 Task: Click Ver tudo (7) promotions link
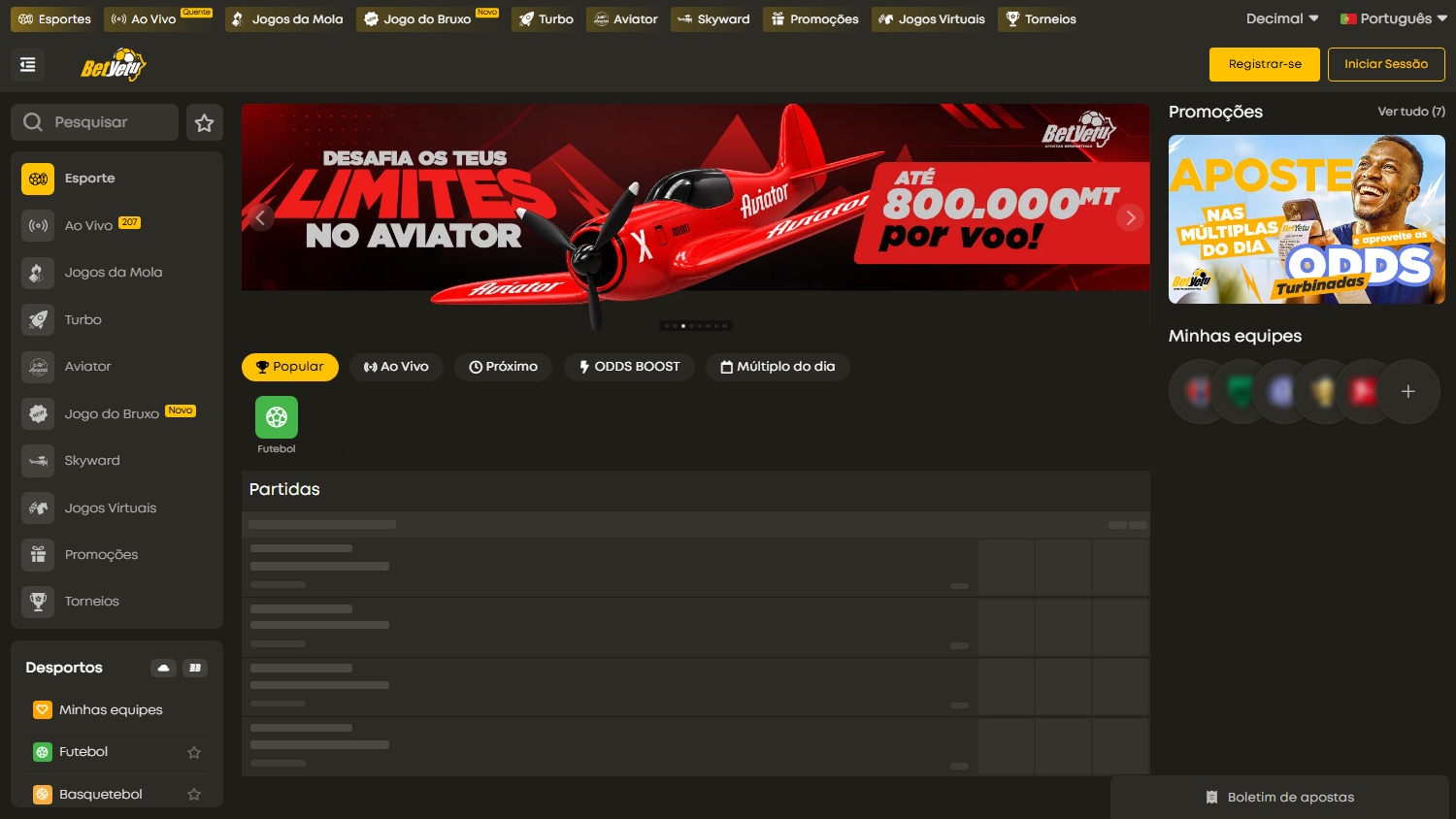click(x=1411, y=112)
